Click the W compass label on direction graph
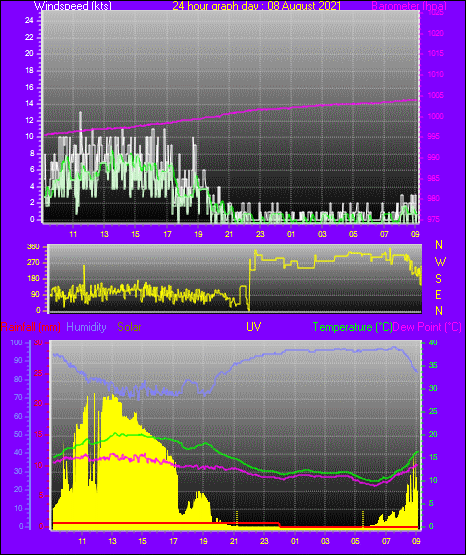This screenshot has width=466, height=555. click(x=440, y=262)
